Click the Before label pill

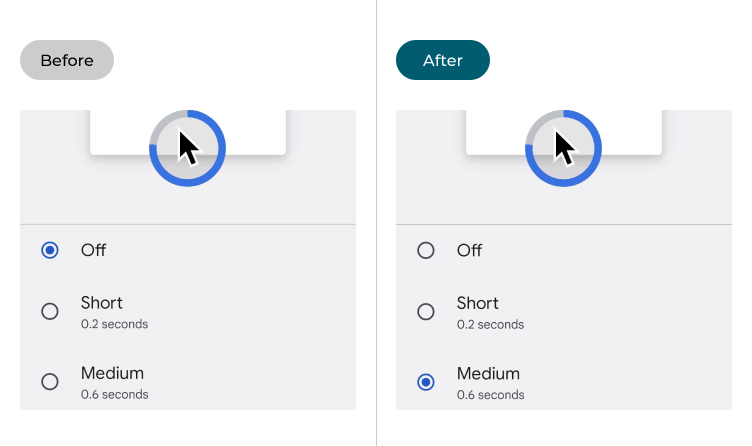pos(67,60)
